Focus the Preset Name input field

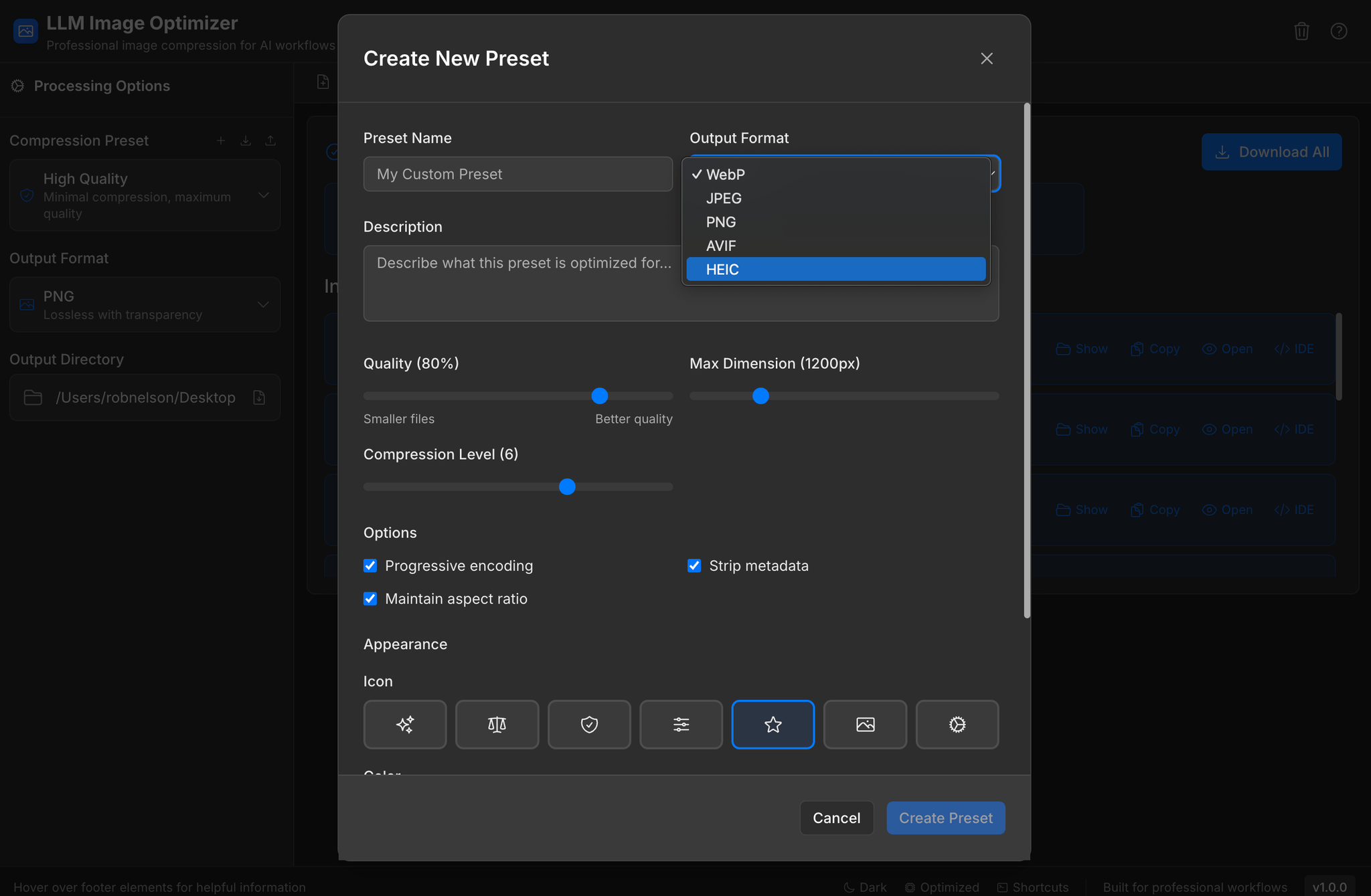pyautogui.click(x=517, y=174)
